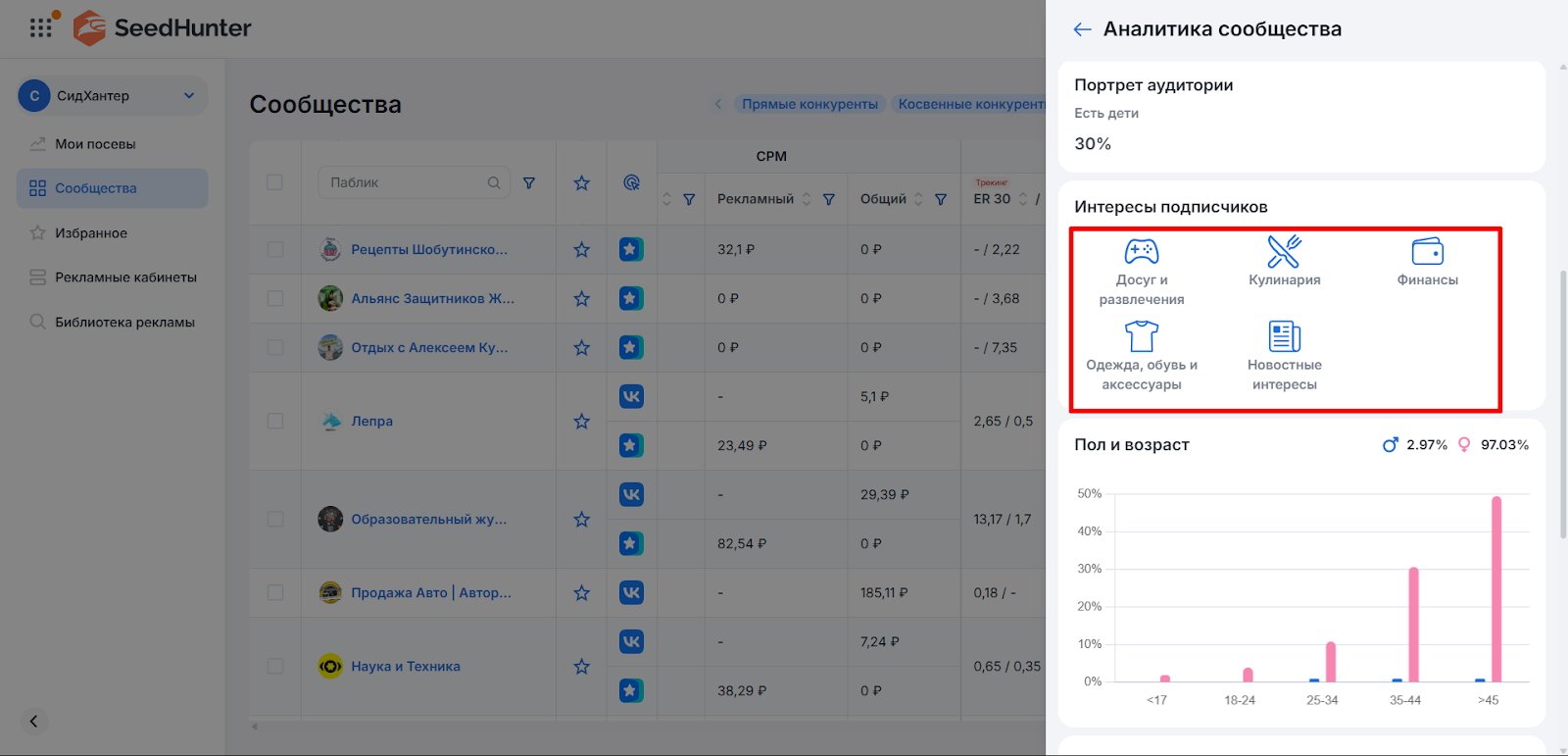The width and height of the screenshot is (1568, 756).
Task: Go to Библиотека рекламы section
Action: (x=124, y=323)
